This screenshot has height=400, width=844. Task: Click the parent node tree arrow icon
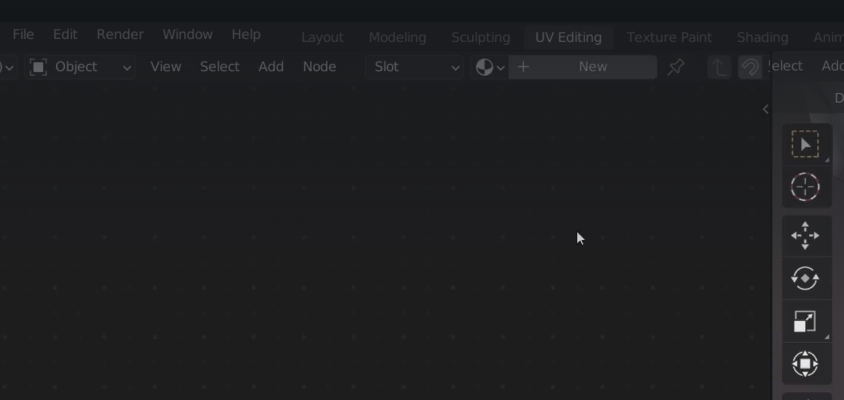point(719,67)
